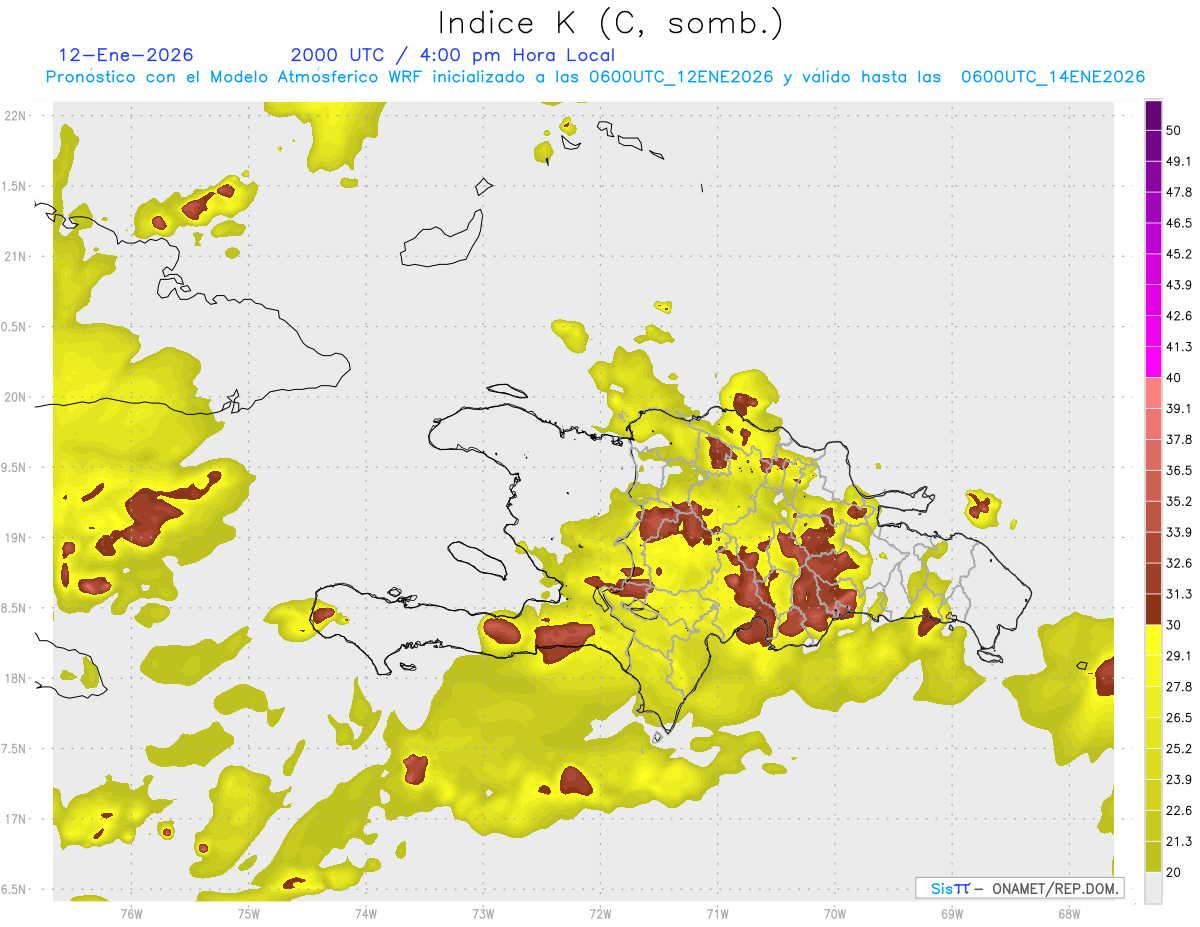The height and width of the screenshot is (927, 1200).
Task: Click the colorbar value "31.3"
Action: (x=1179, y=594)
